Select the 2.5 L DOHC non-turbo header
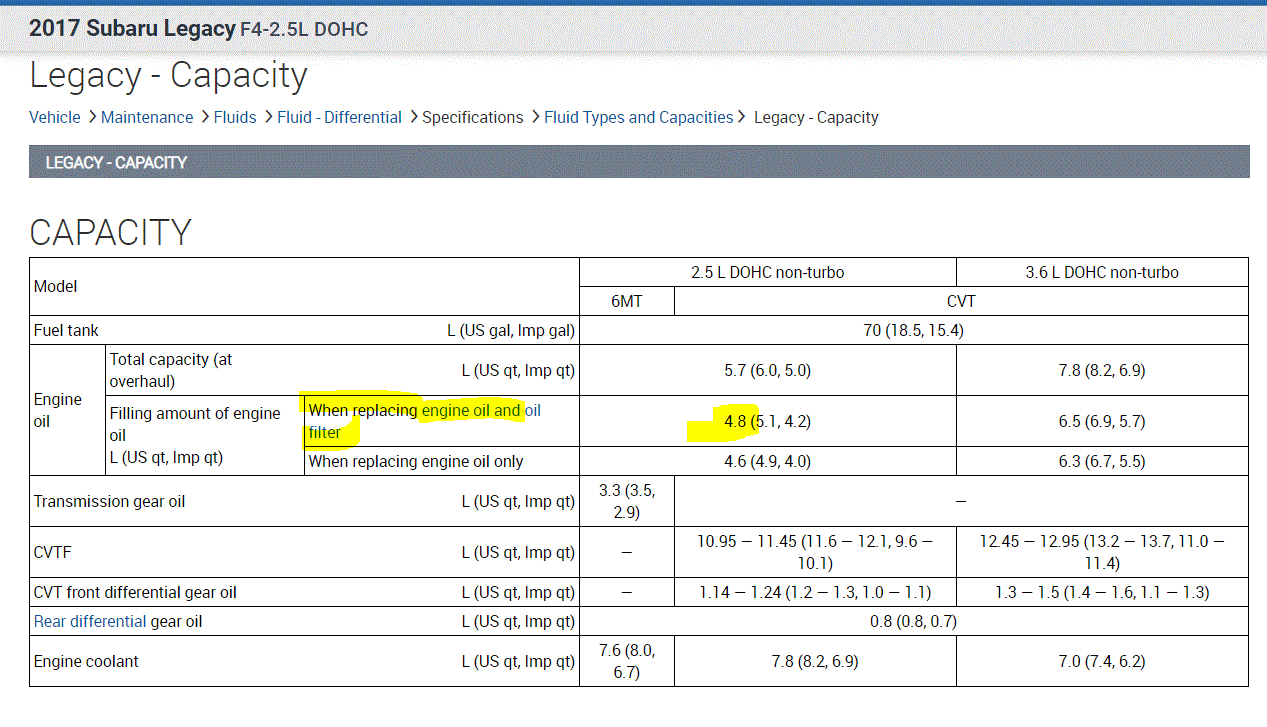This screenshot has width=1267, height=727. pyautogui.click(x=767, y=272)
